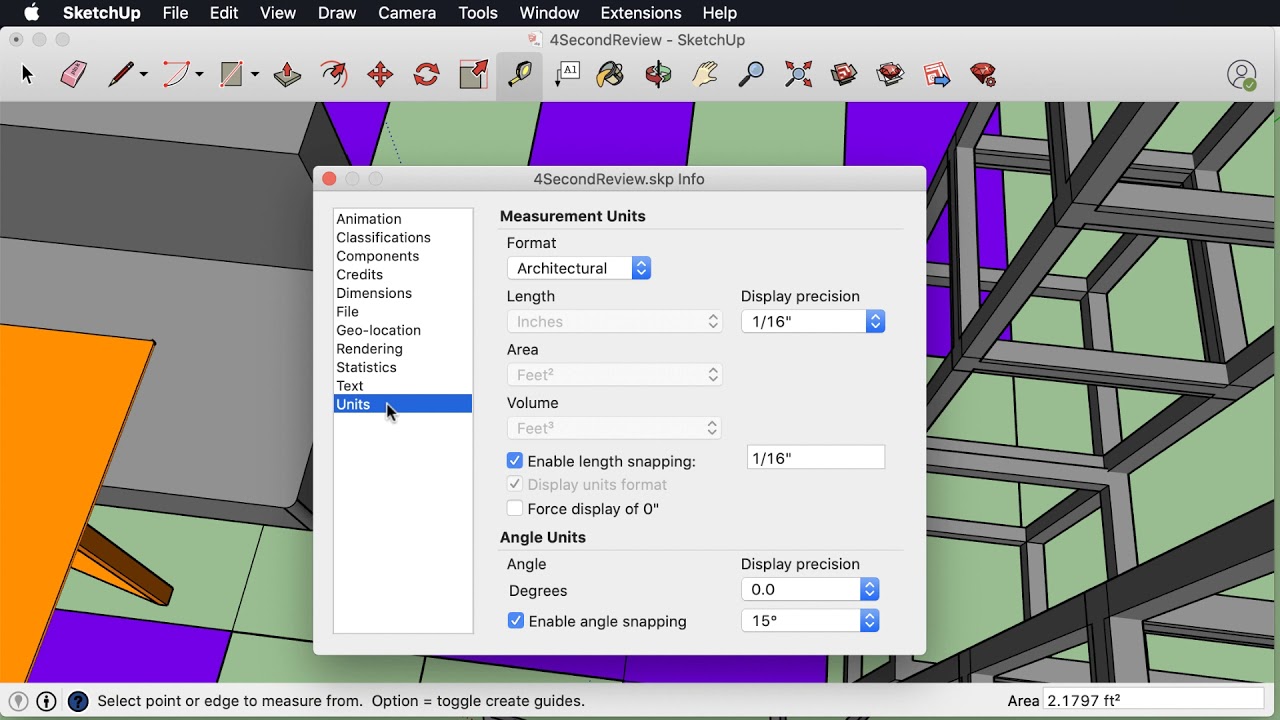The width and height of the screenshot is (1280, 720).
Task: Open the File menu
Action: (175, 13)
